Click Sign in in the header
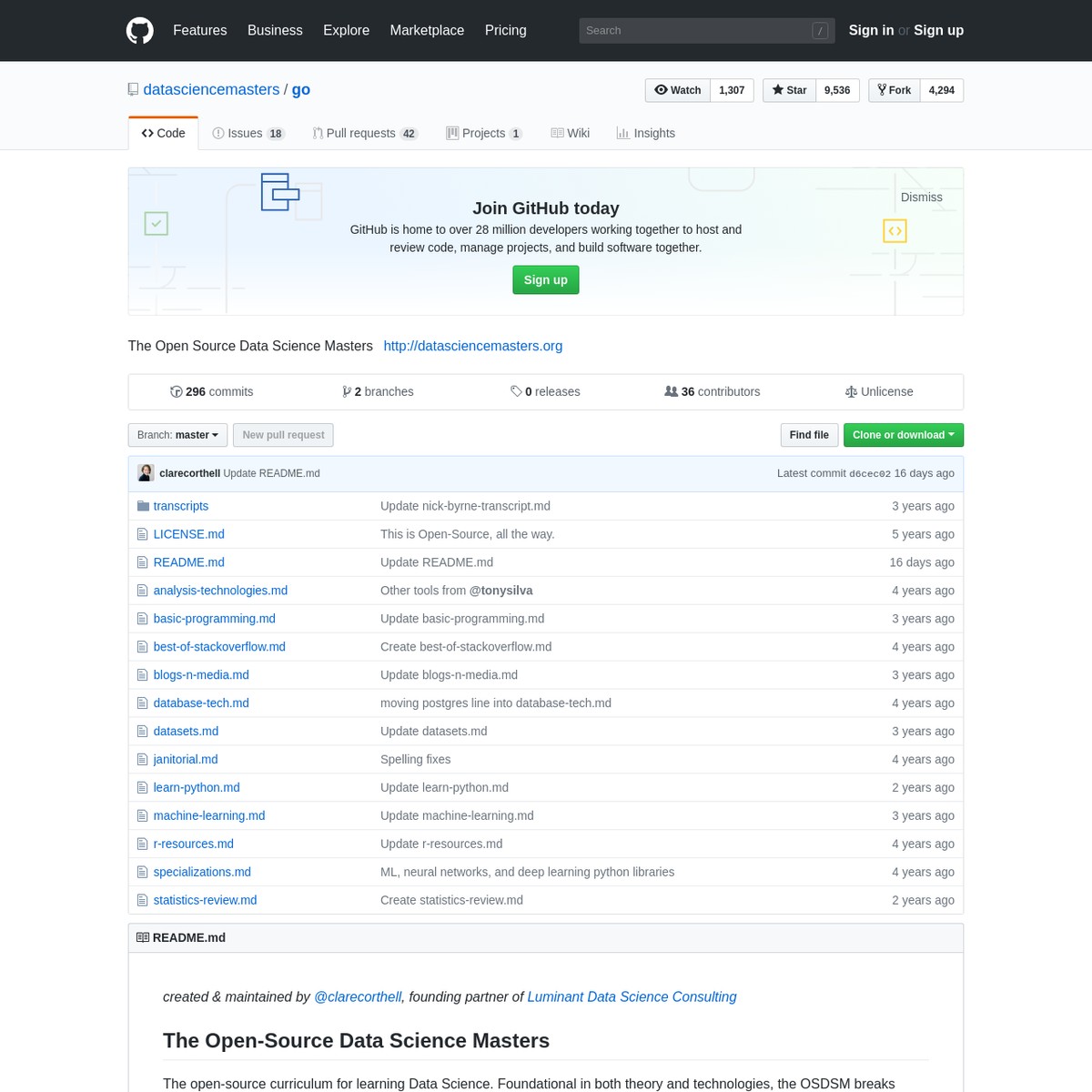The width and height of the screenshot is (1092, 1092). tap(871, 30)
